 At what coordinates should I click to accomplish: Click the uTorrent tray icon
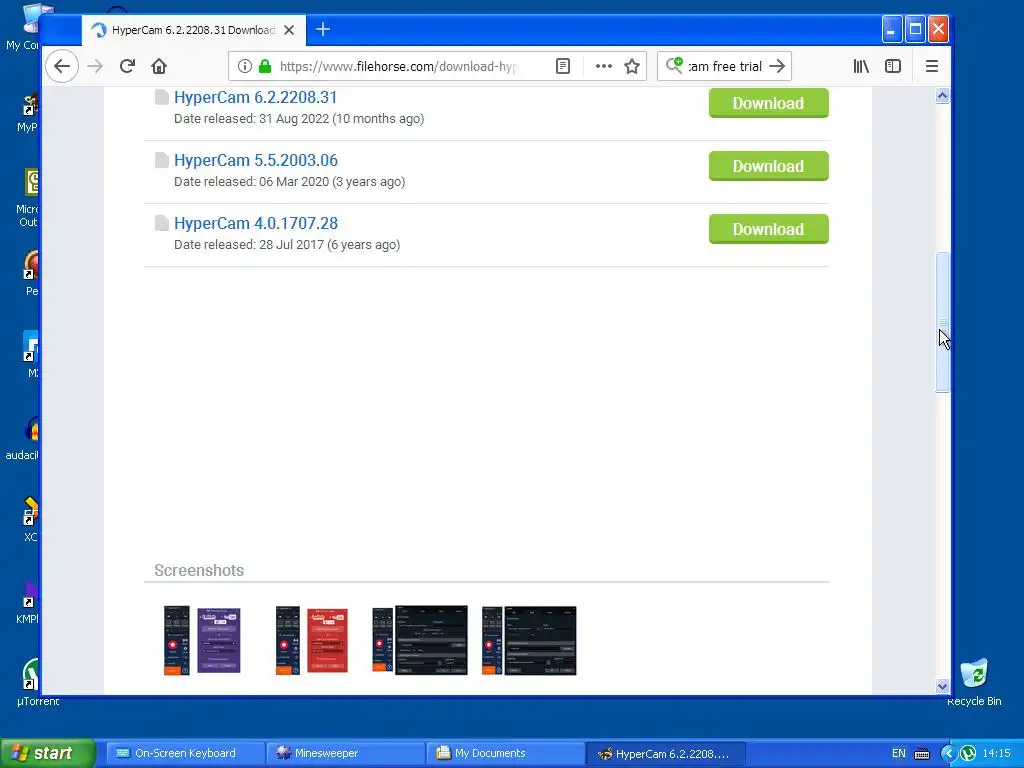click(968, 754)
